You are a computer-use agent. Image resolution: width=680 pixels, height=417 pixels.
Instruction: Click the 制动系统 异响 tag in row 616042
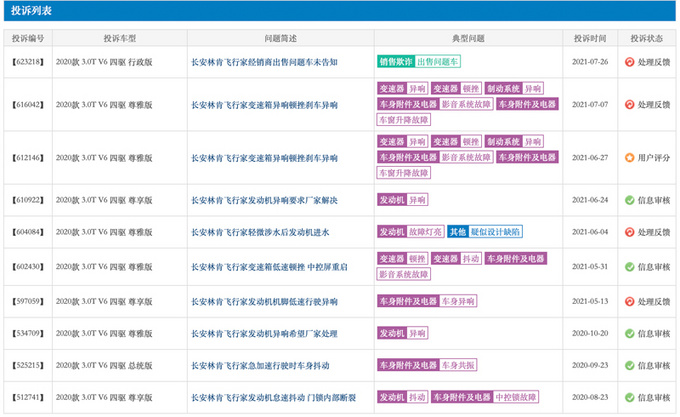click(x=514, y=88)
